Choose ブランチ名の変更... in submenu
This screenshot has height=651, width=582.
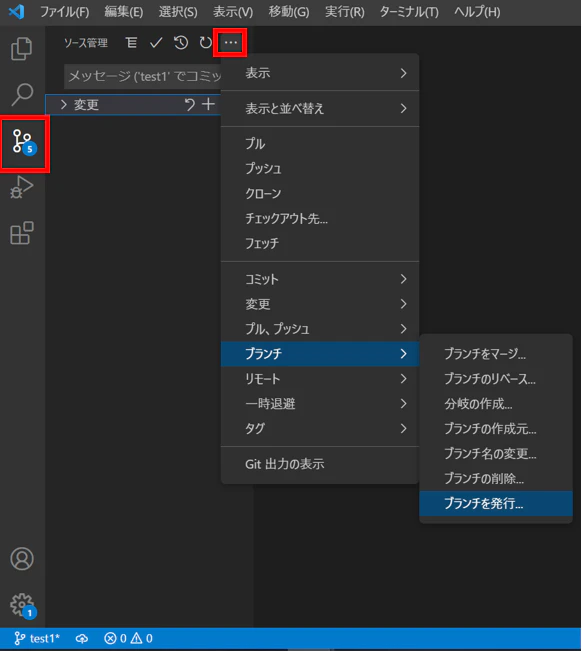496,453
